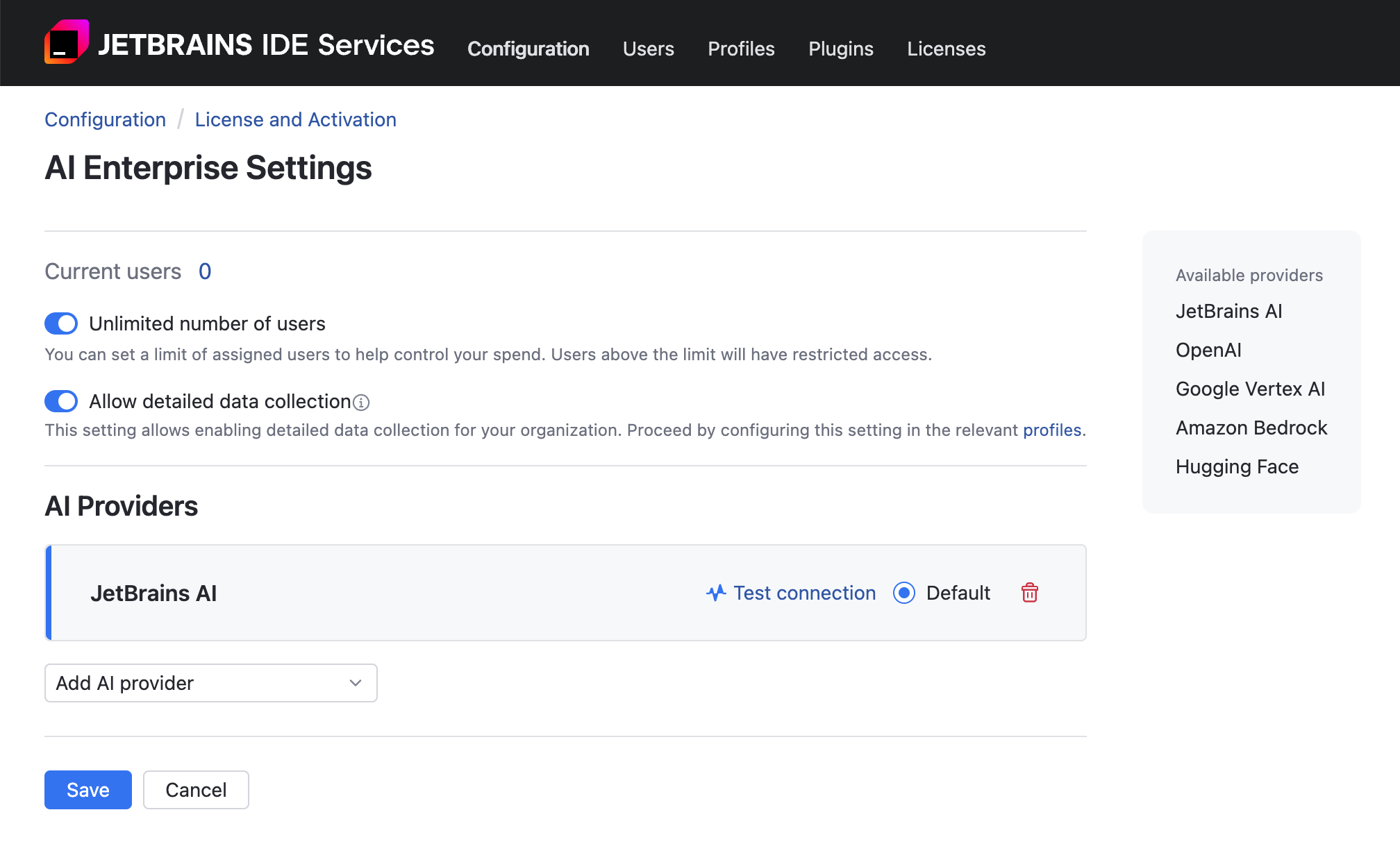Screen dimensions: 1400x844
Task: Open the profiles link in the description
Action: (x=1052, y=430)
